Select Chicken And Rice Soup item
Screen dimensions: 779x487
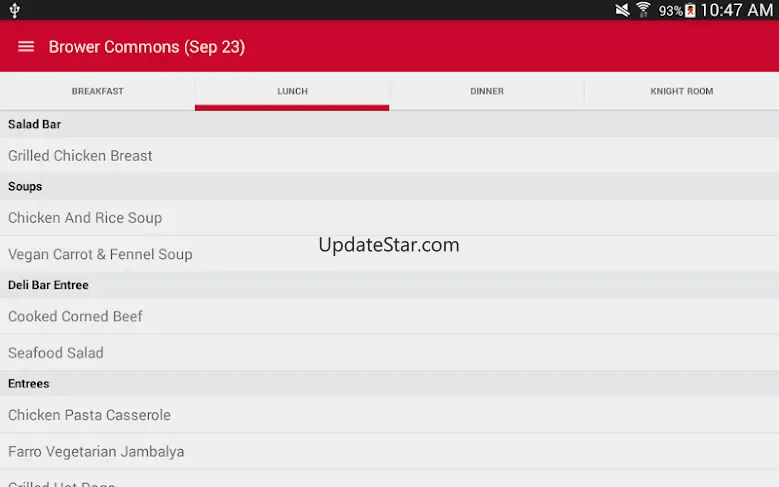[x=390, y=218]
